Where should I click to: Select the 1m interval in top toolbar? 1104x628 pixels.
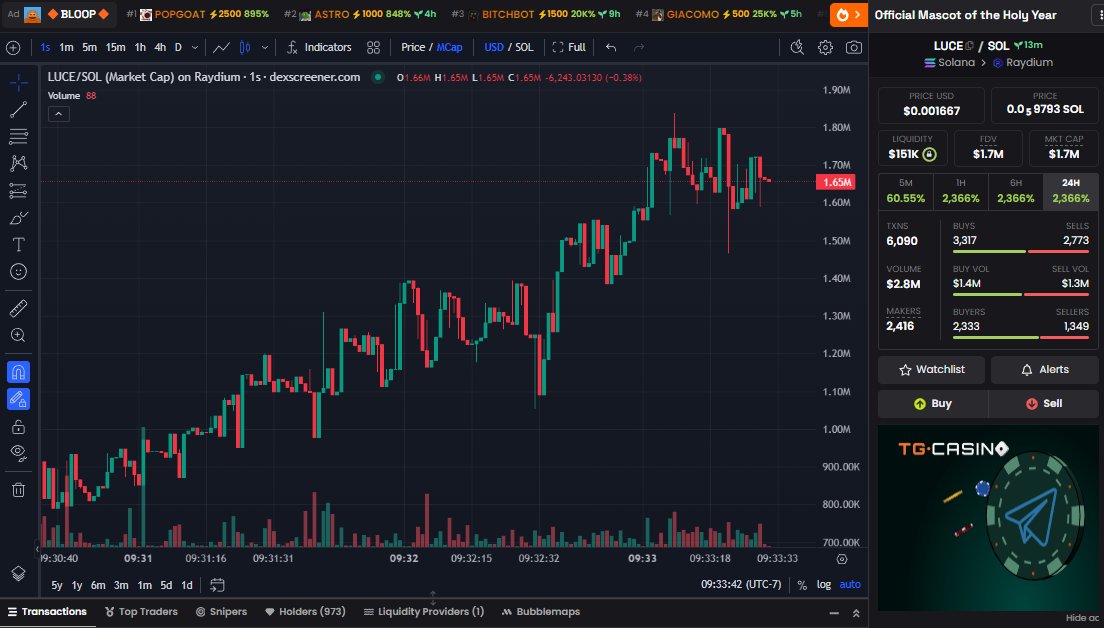click(66, 47)
